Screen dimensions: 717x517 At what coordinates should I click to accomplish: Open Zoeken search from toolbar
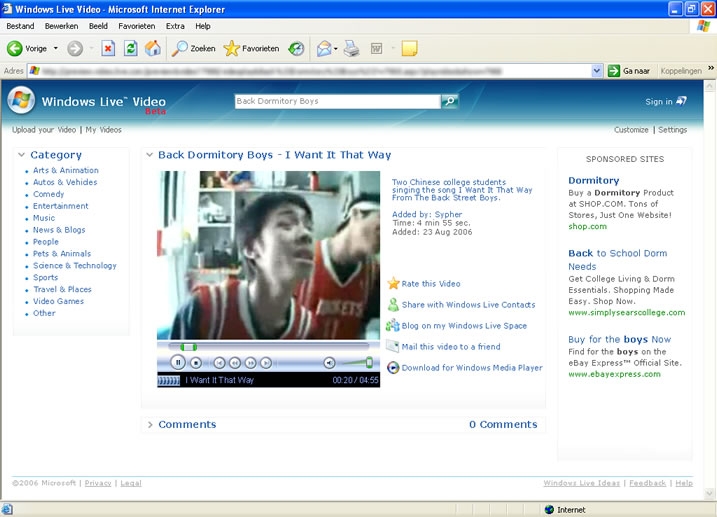click(193, 48)
